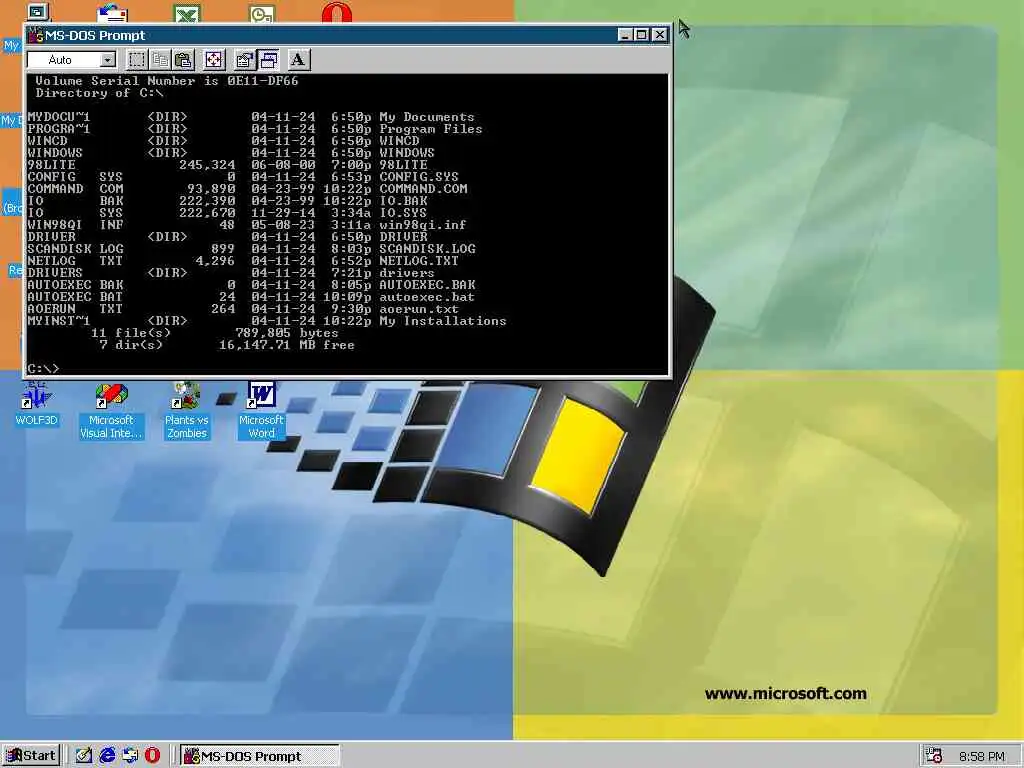Open the MS-DOS Prompt system menu icon
Viewport: 1024px width, 768px height.
click(35, 35)
